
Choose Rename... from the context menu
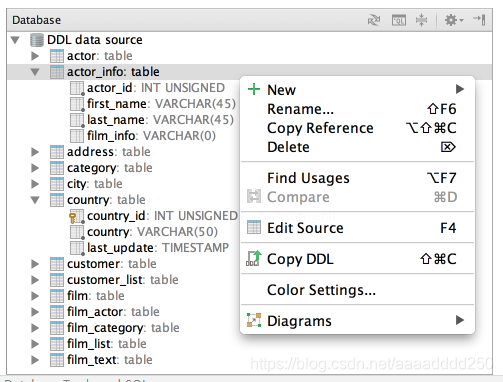click(357, 109)
